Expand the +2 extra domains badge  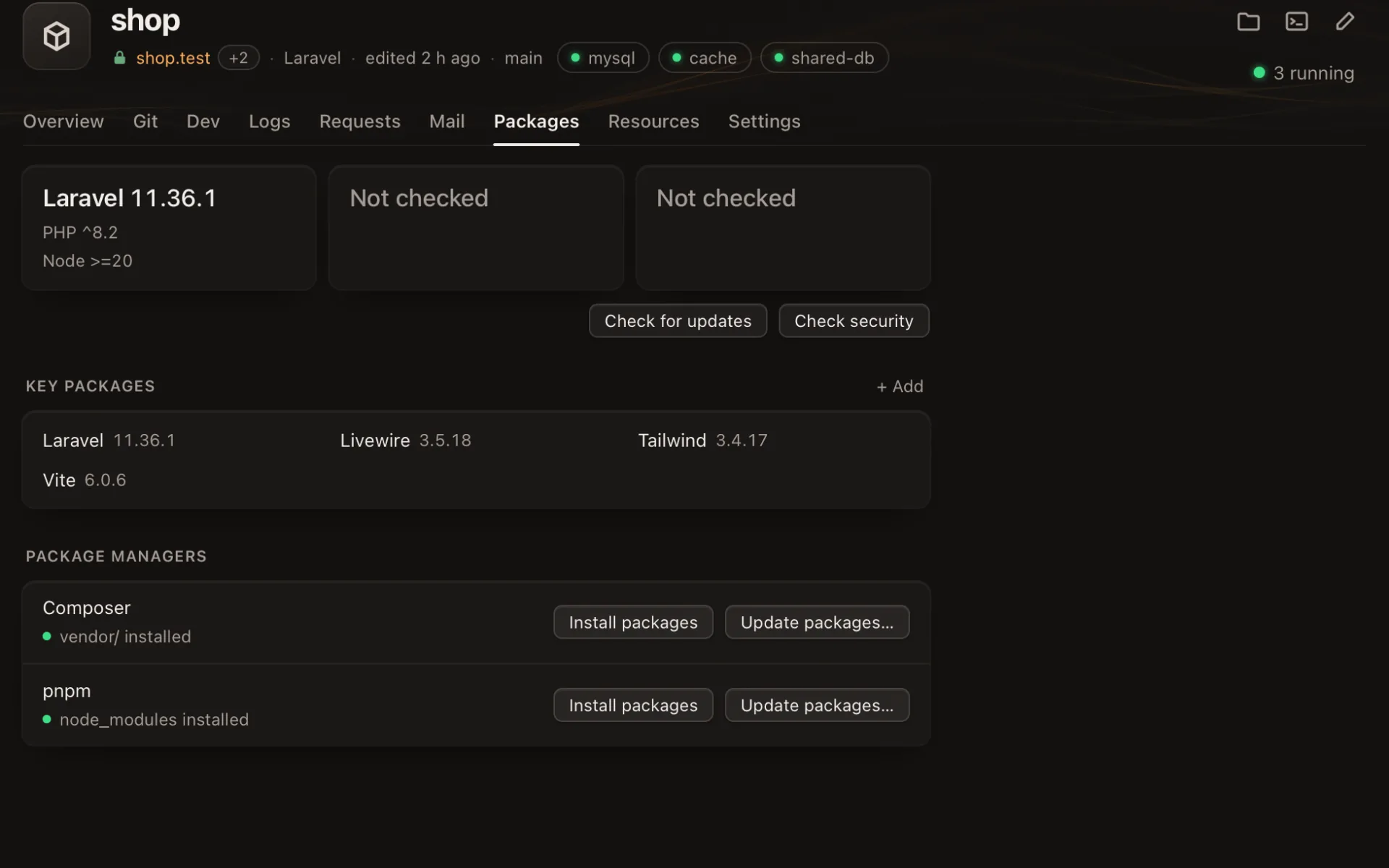[x=239, y=58]
